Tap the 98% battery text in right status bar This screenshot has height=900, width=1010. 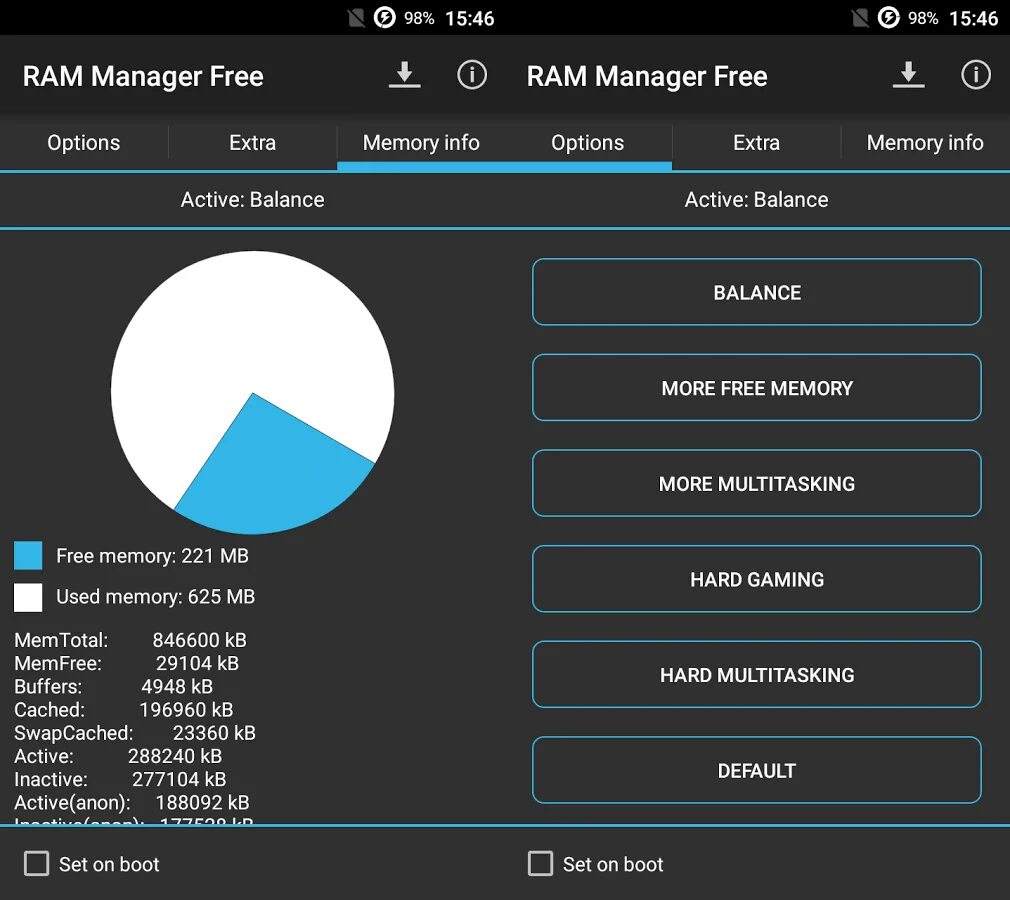[x=923, y=18]
